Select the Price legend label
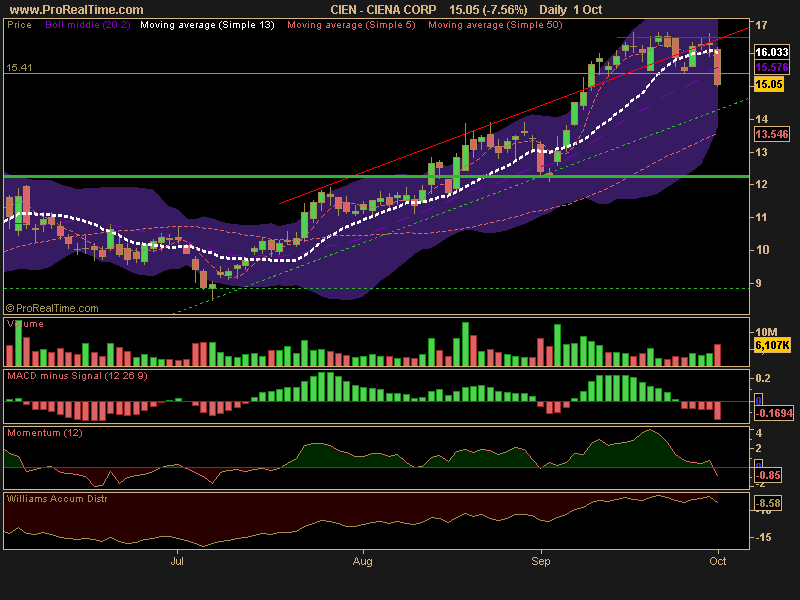800x600 pixels. [19, 24]
